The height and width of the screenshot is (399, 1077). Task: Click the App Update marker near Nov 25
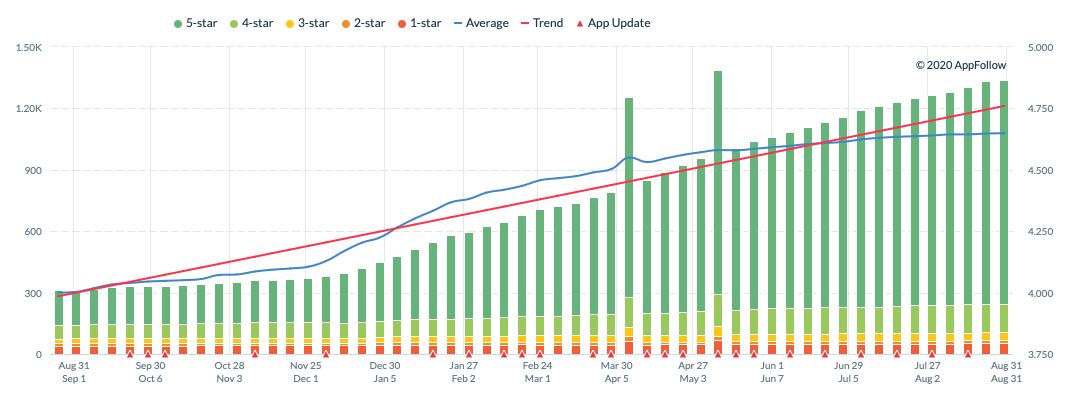(x=326, y=354)
